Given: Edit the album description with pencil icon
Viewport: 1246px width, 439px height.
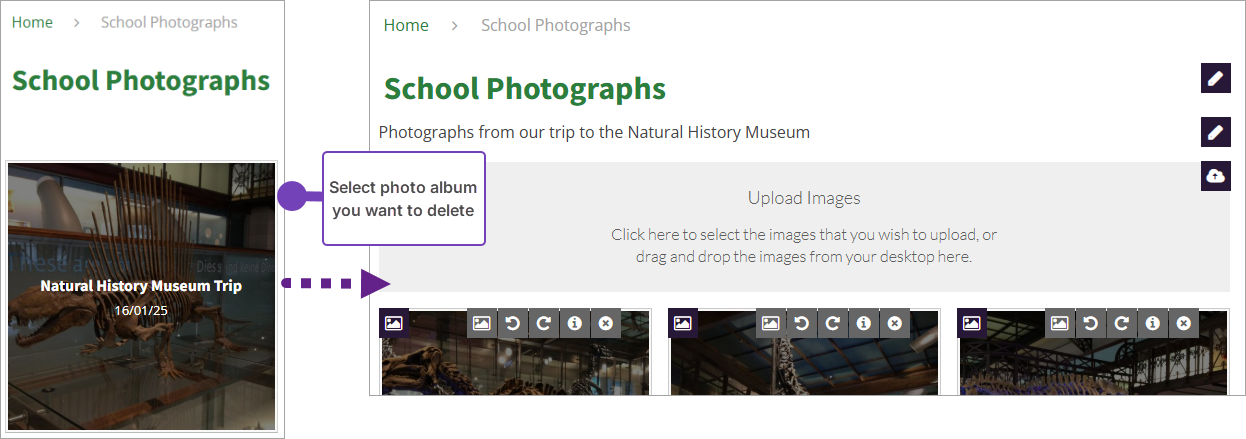Looking at the screenshot, I should coord(1215,131).
